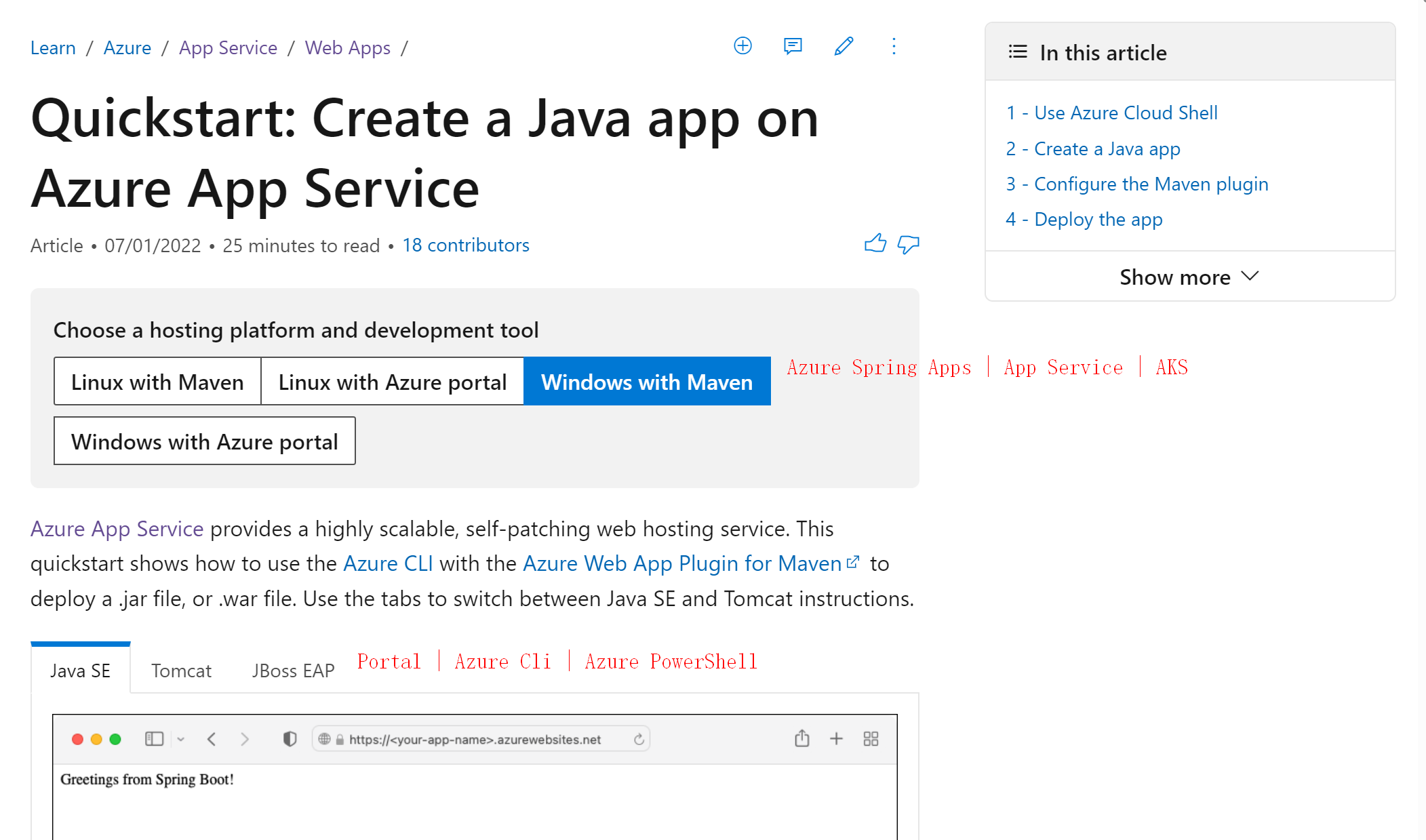The height and width of the screenshot is (840, 1426).
Task: Open the Azure CLI link
Action: pos(388,563)
